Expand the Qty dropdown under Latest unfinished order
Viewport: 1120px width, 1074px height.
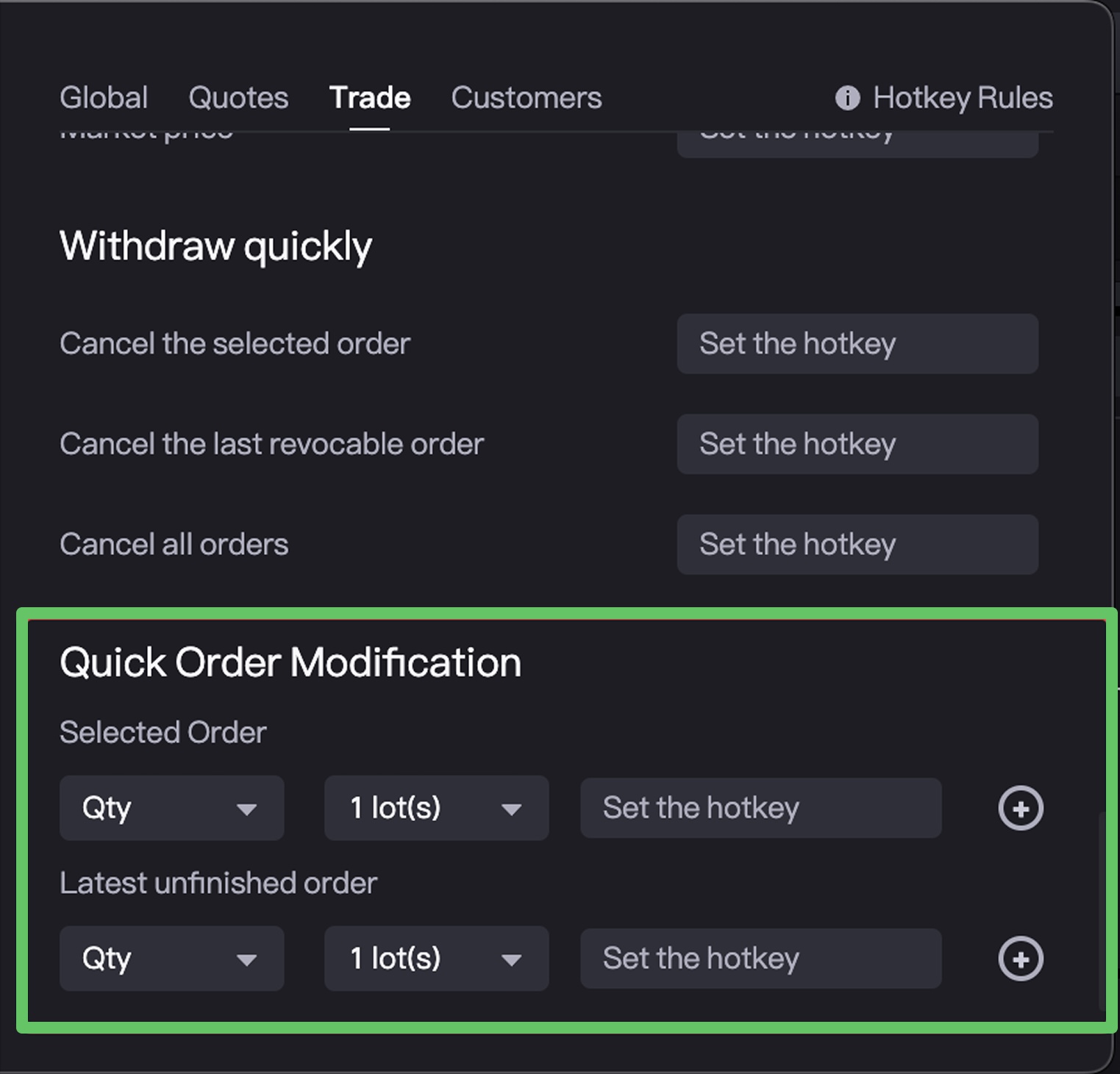coord(171,959)
